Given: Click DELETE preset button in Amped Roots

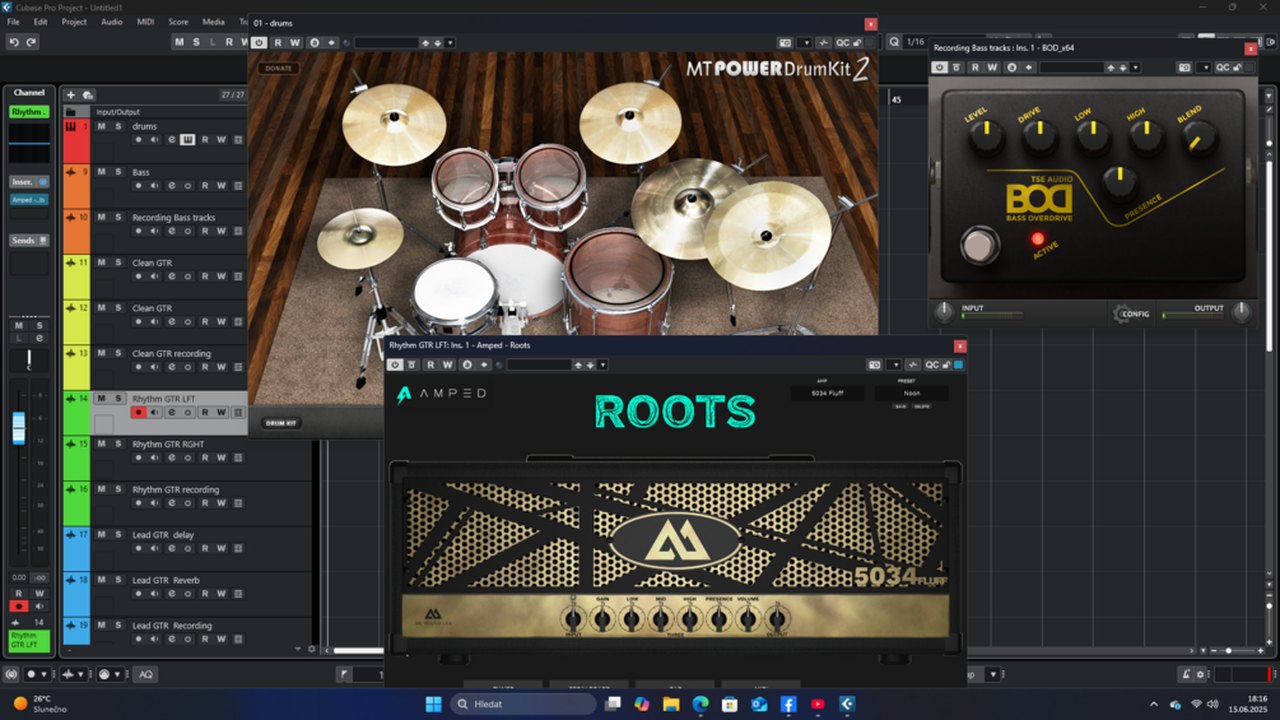Looking at the screenshot, I should click(920, 406).
